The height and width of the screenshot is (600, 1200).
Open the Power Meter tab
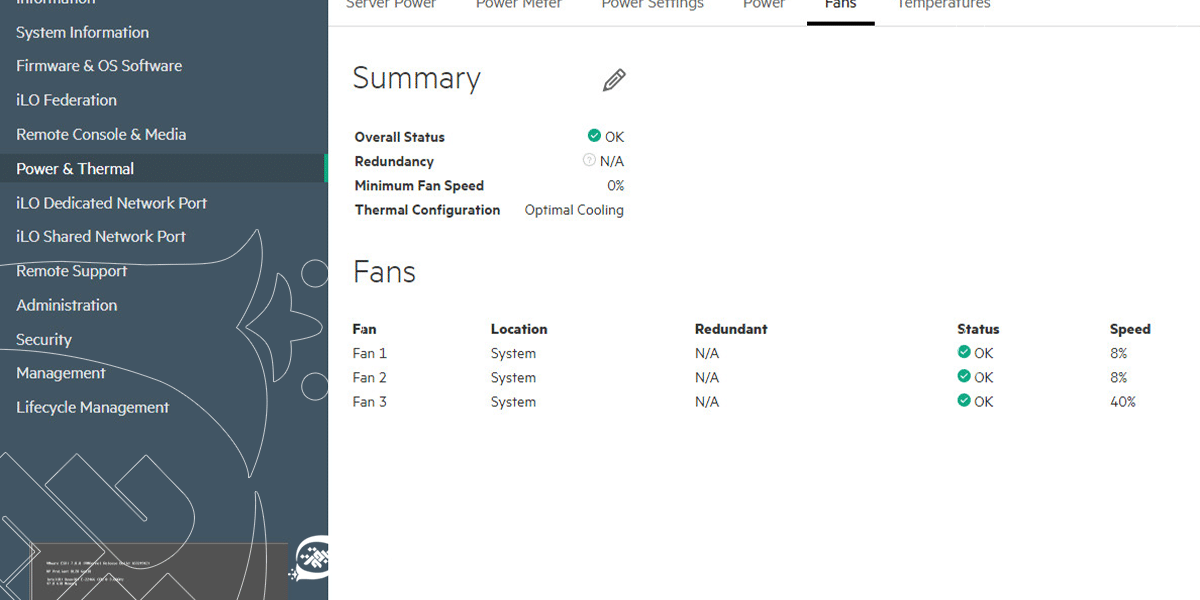tap(518, 5)
